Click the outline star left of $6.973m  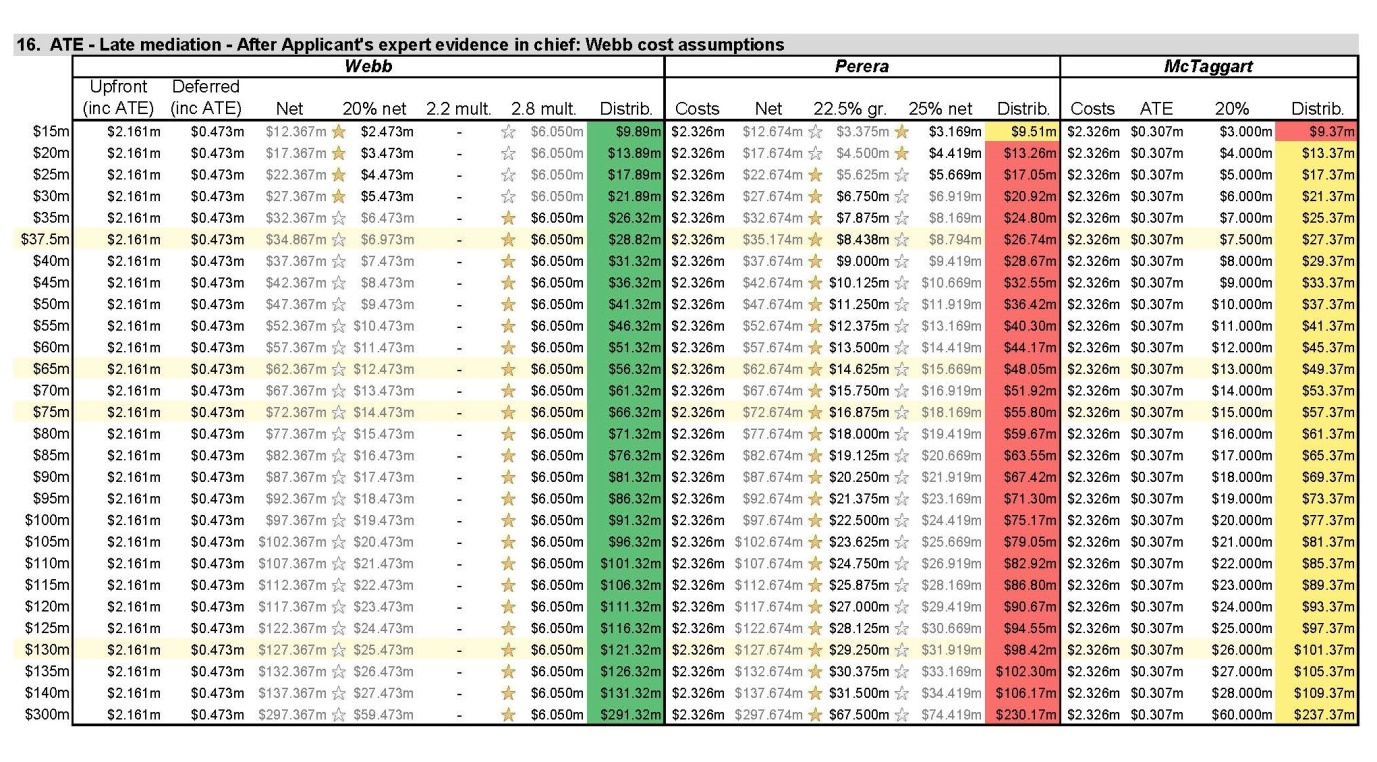[338, 239]
